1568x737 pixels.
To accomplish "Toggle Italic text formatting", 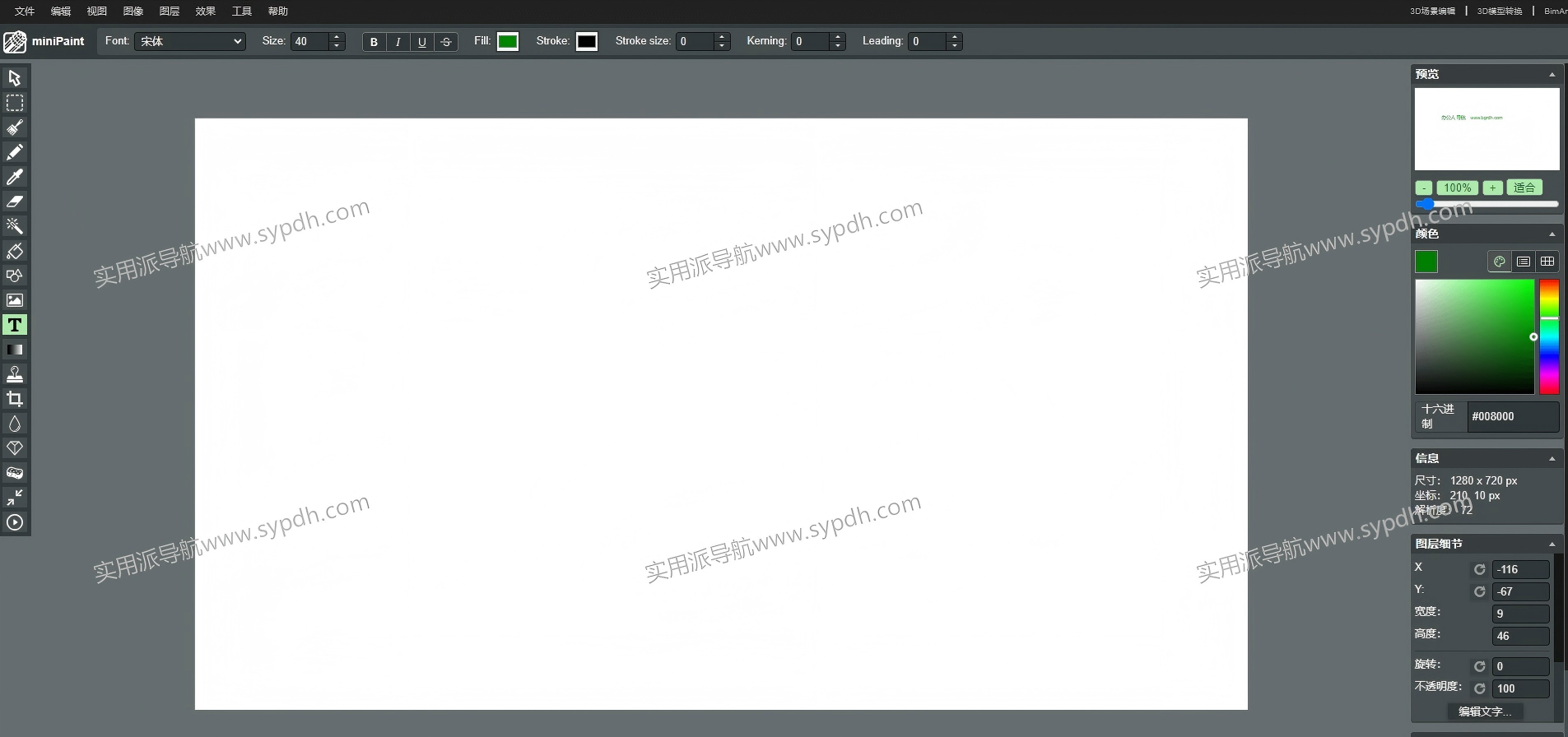I will coord(398,42).
